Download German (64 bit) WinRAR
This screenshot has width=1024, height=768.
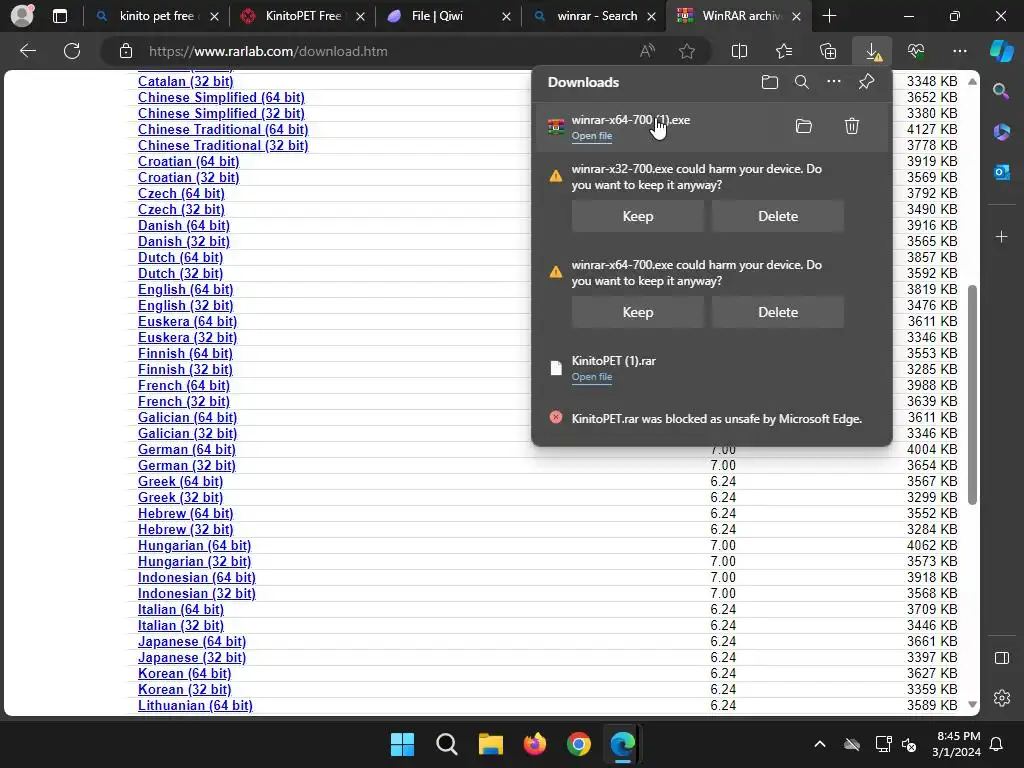click(187, 449)
